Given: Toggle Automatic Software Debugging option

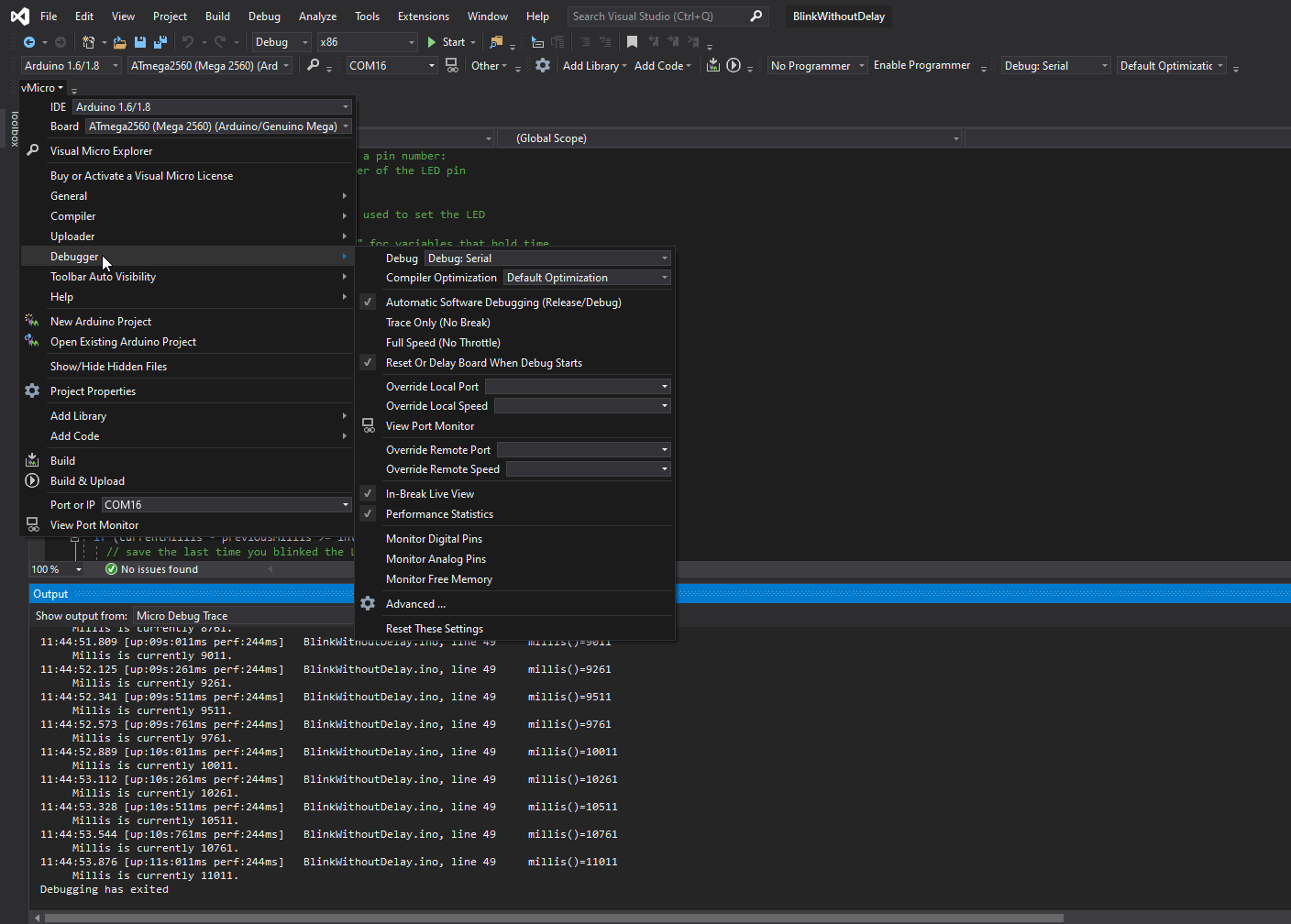Looking at the screenshot, I should click(515, 302).
